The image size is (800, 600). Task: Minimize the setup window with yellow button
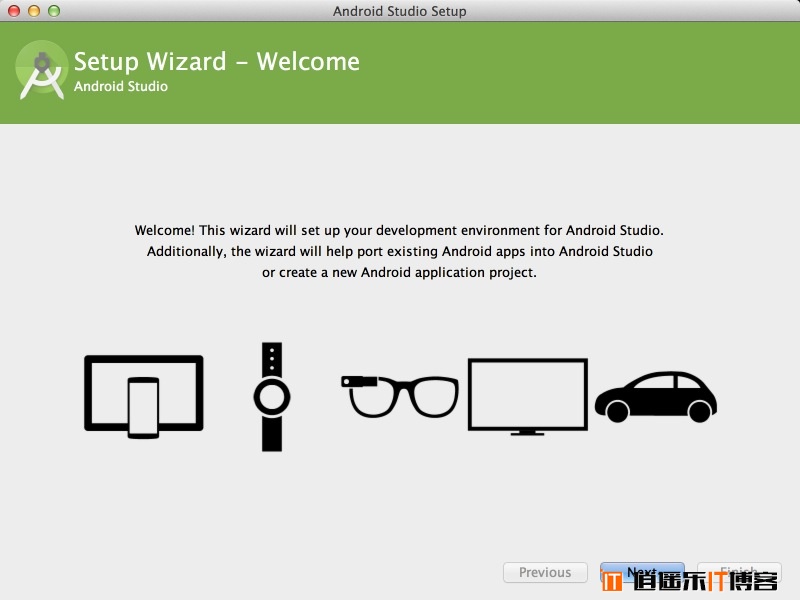[34, 11]
